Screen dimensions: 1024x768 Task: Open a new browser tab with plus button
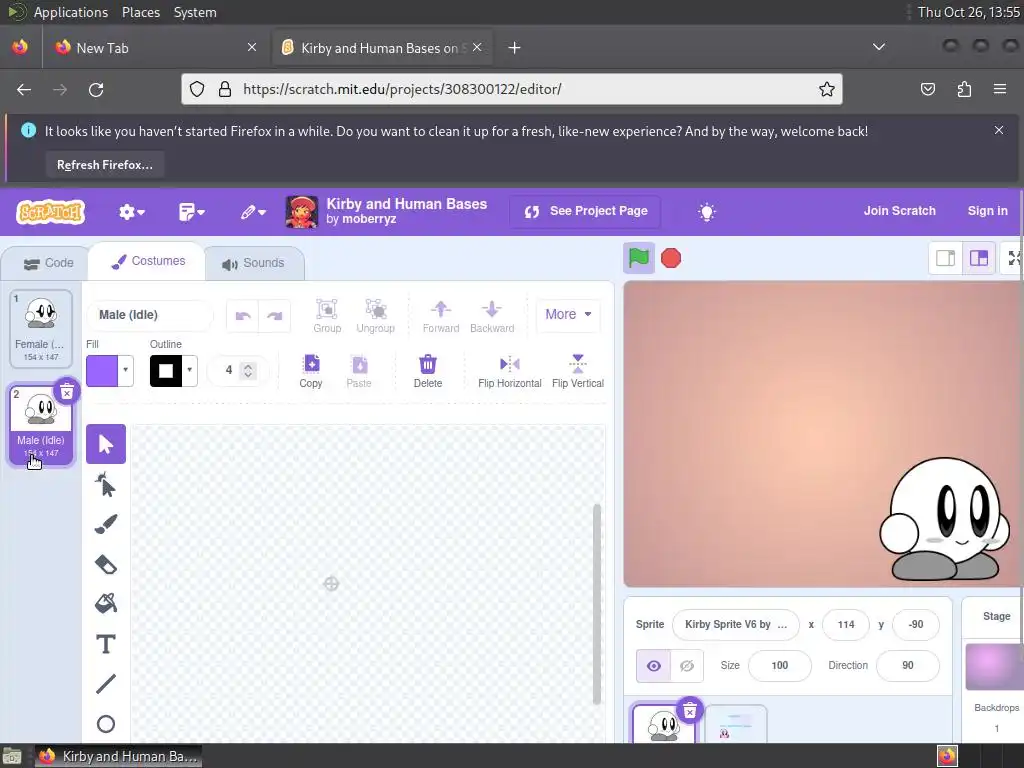click(515, 48)
